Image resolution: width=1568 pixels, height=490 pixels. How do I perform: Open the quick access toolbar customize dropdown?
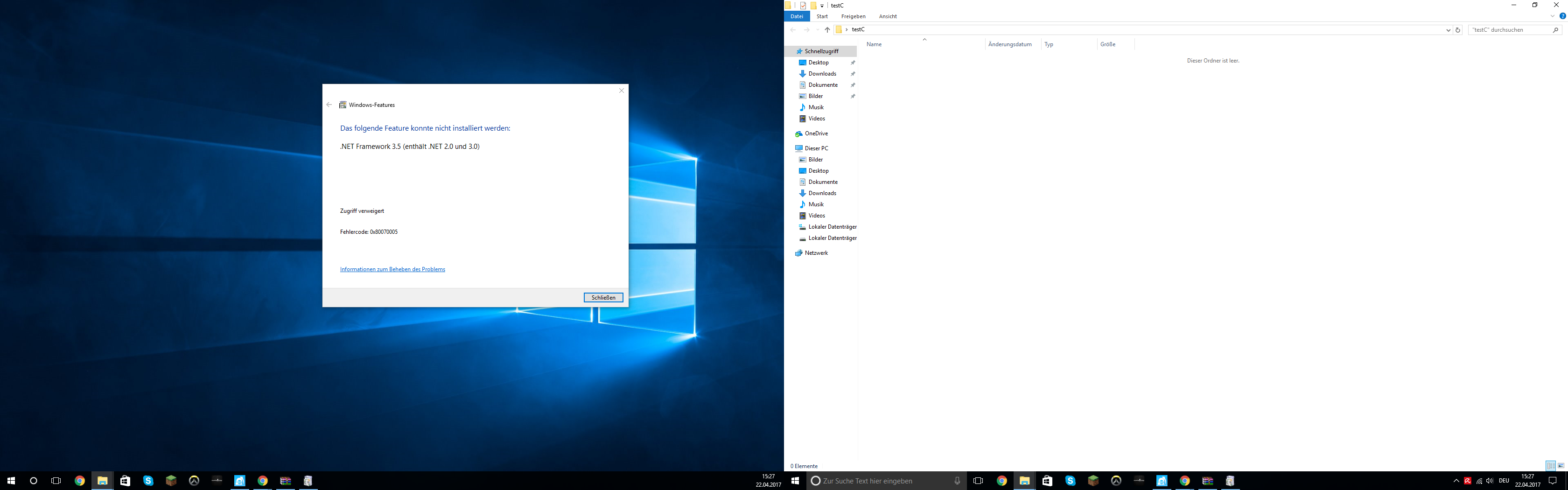point(822,6)
